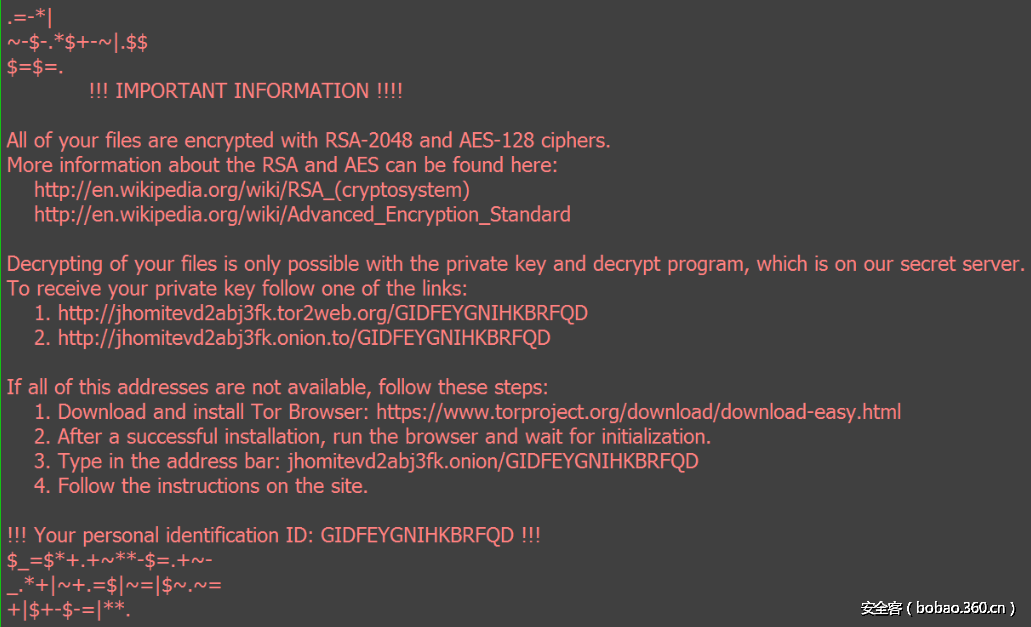
Task: Open the Wikipedia RSA cryptosystem link
Action: coord(252,190)
